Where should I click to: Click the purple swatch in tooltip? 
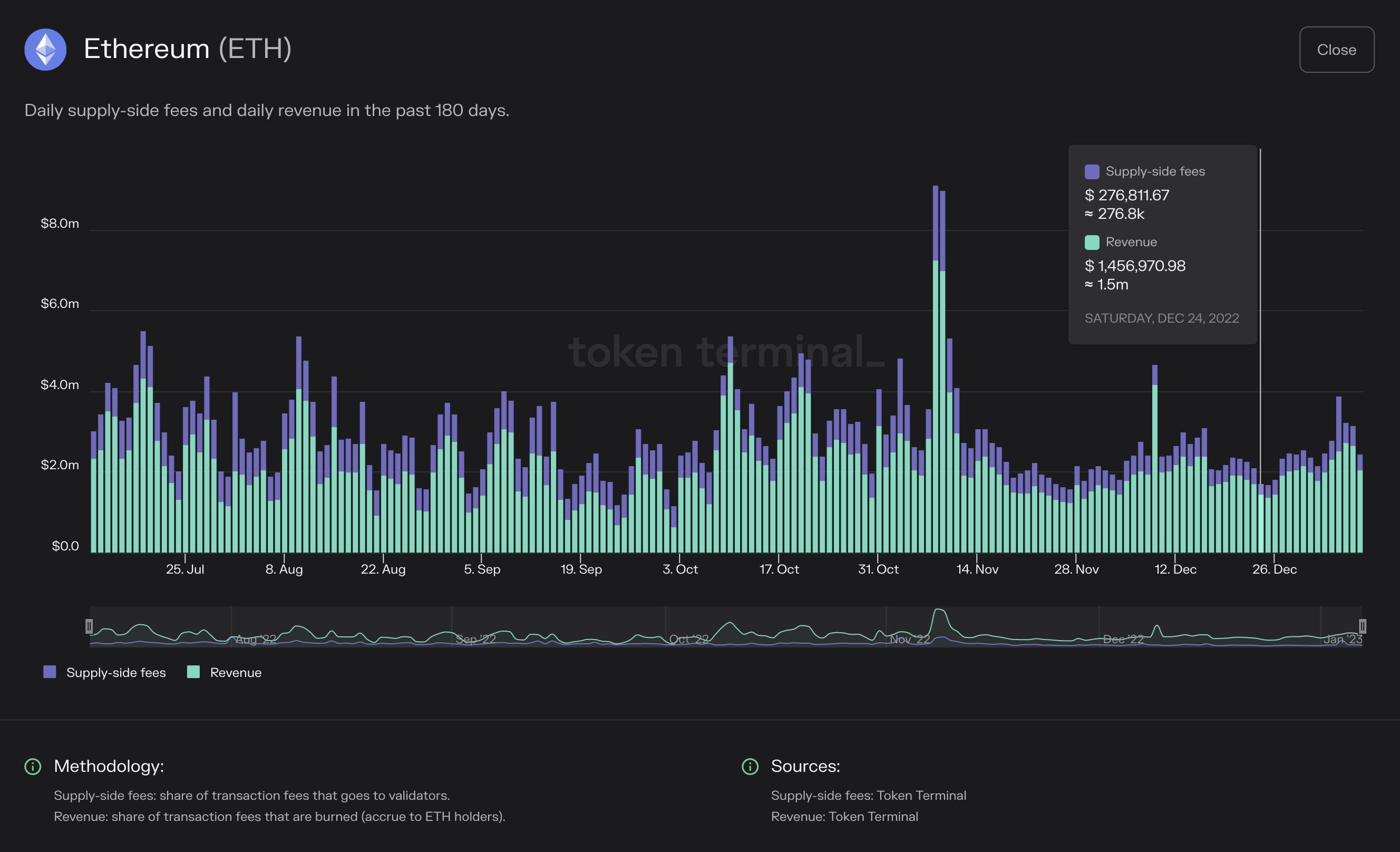[x=1092, y=172]
